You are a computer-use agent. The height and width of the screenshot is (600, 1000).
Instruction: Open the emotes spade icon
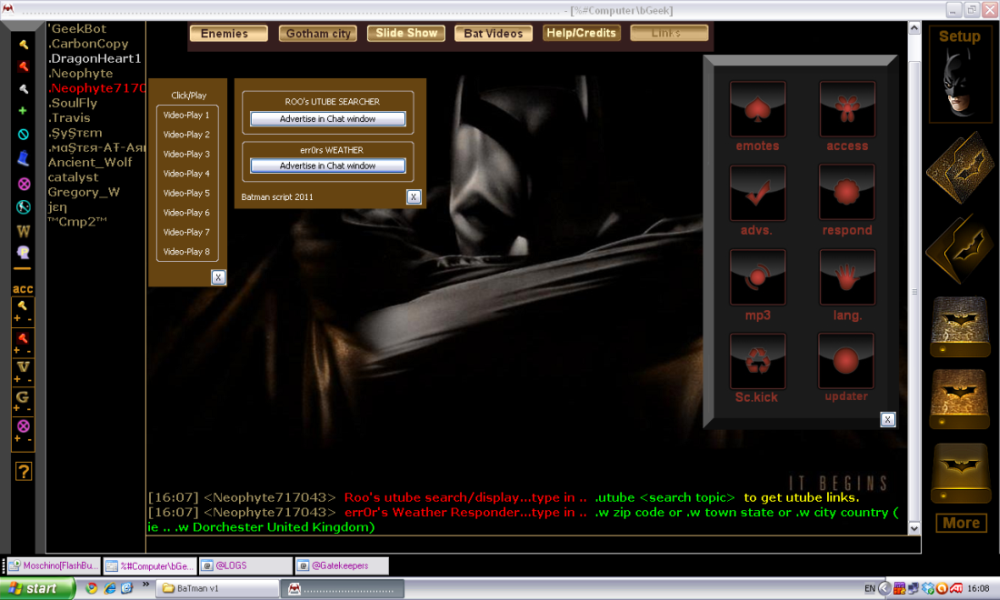click(758, 109)
